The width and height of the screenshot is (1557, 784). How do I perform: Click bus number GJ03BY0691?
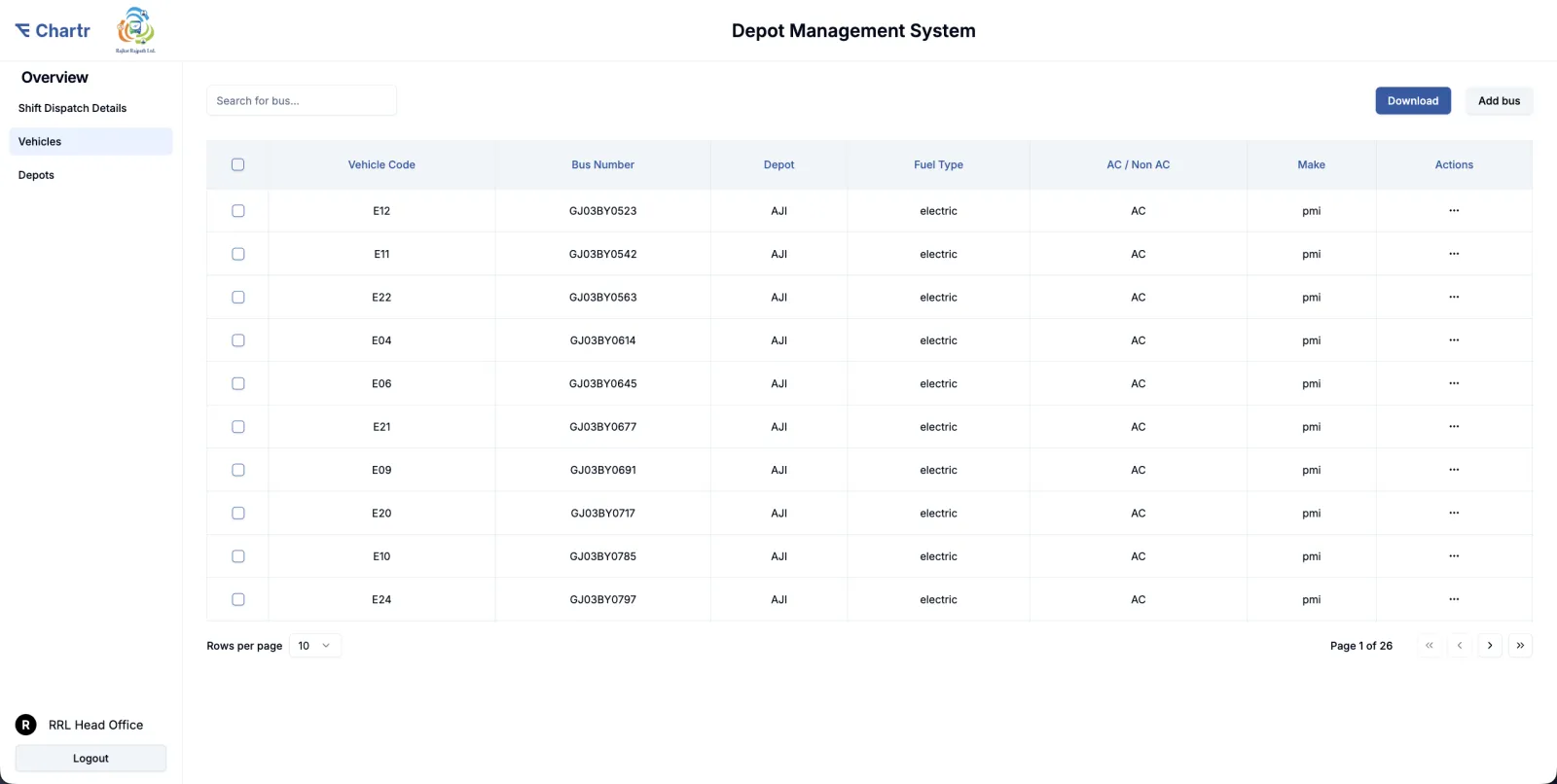coord(602,470)
